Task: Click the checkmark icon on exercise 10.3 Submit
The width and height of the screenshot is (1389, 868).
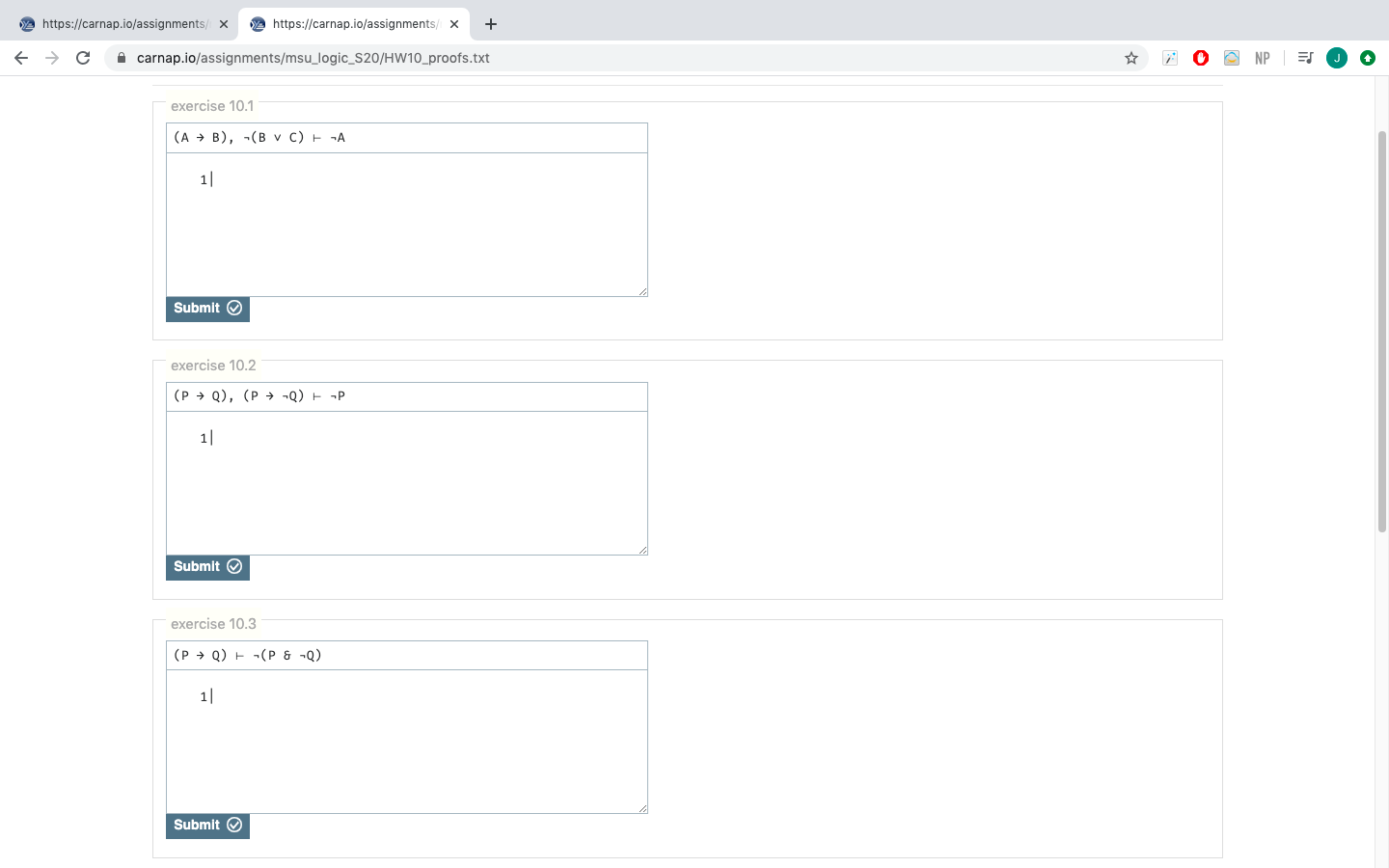Action: pos(234,825)
